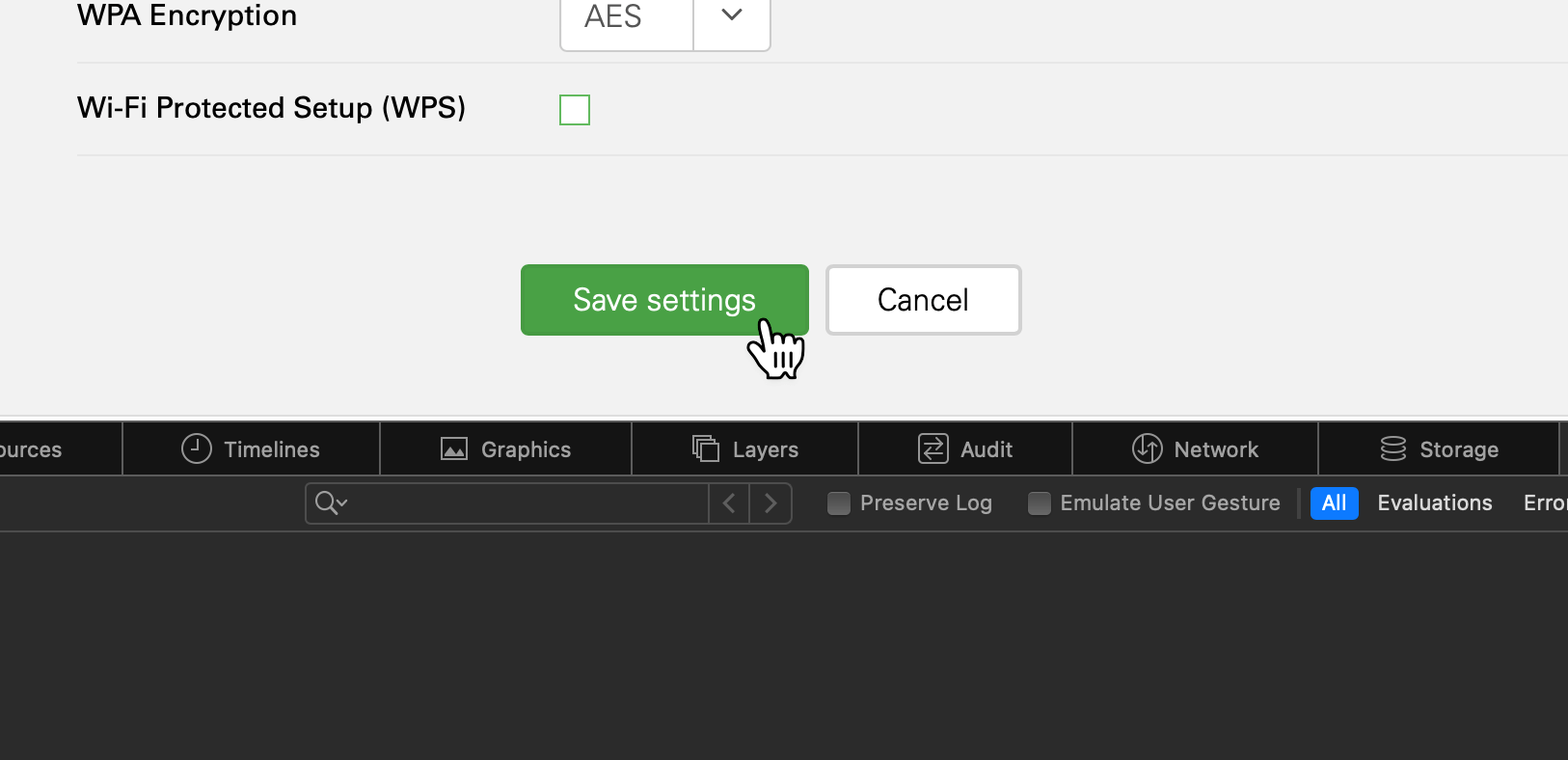This screenshot has width=1568, height=760.
Task: Select the All console filter
Action: click(x=1334, y=502)
